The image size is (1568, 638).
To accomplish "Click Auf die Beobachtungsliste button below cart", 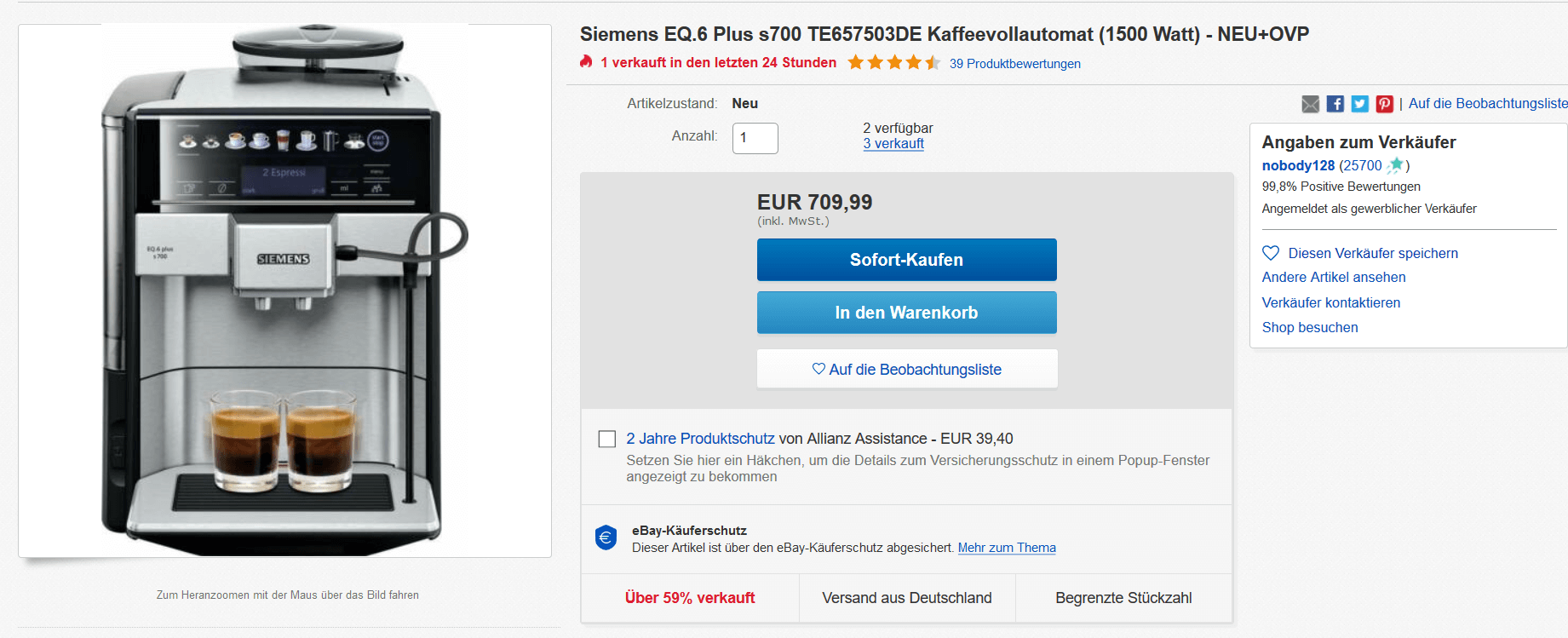I will click(906, 369).
